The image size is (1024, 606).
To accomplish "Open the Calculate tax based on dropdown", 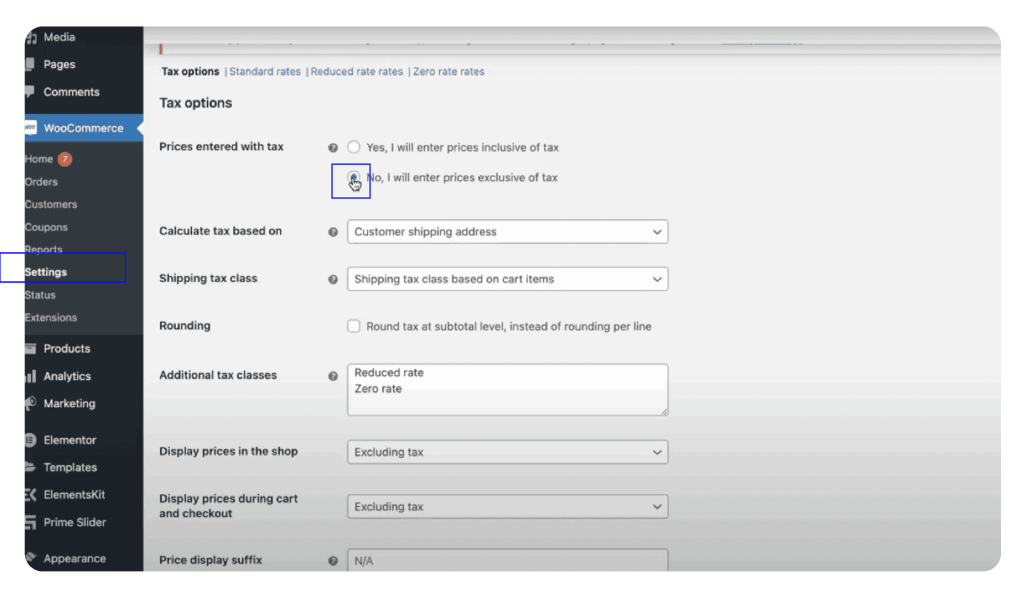I will pos(507,232).
